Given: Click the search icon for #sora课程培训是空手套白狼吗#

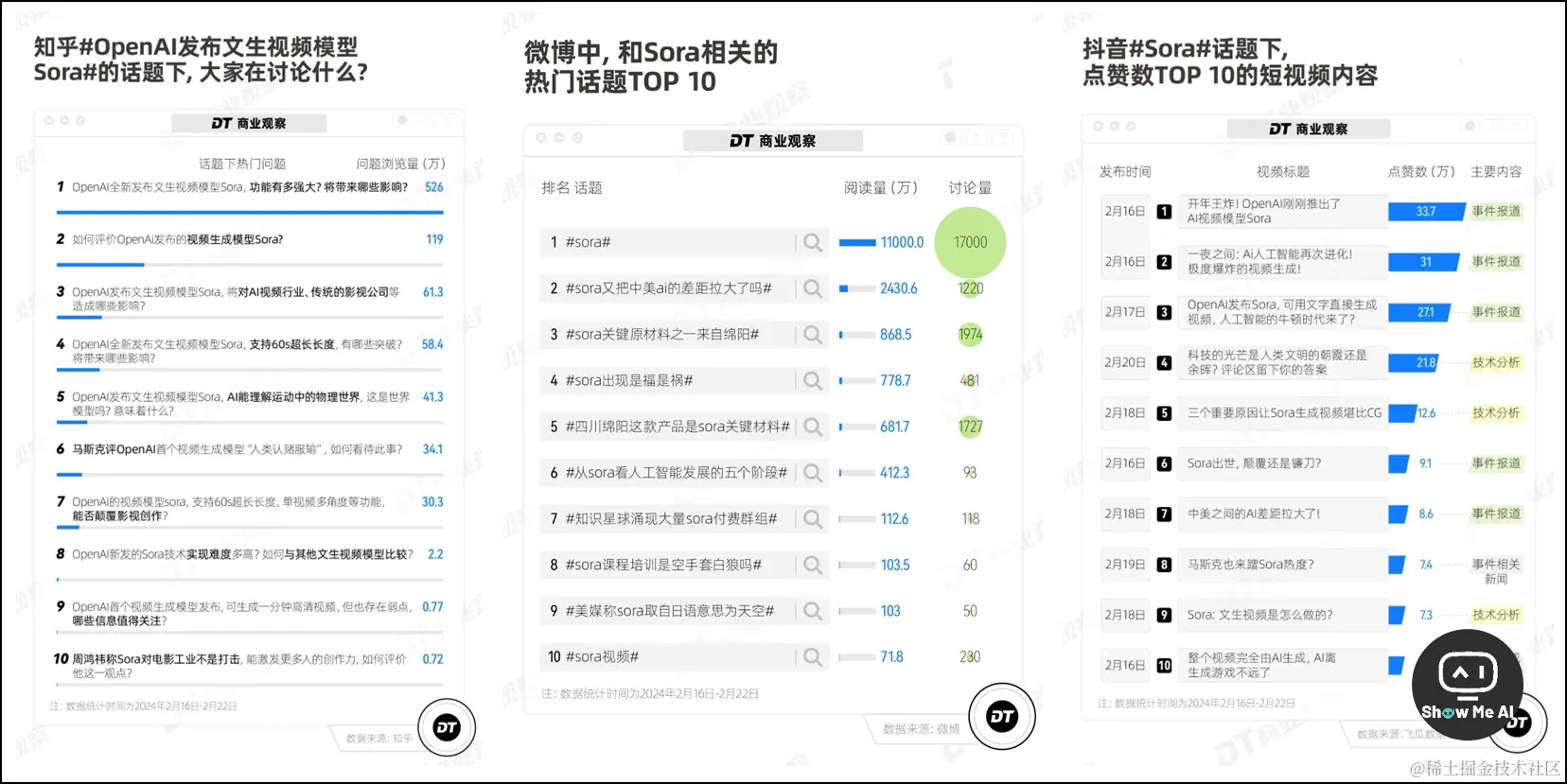Looking at the screenshot, I should click(813, 566).
